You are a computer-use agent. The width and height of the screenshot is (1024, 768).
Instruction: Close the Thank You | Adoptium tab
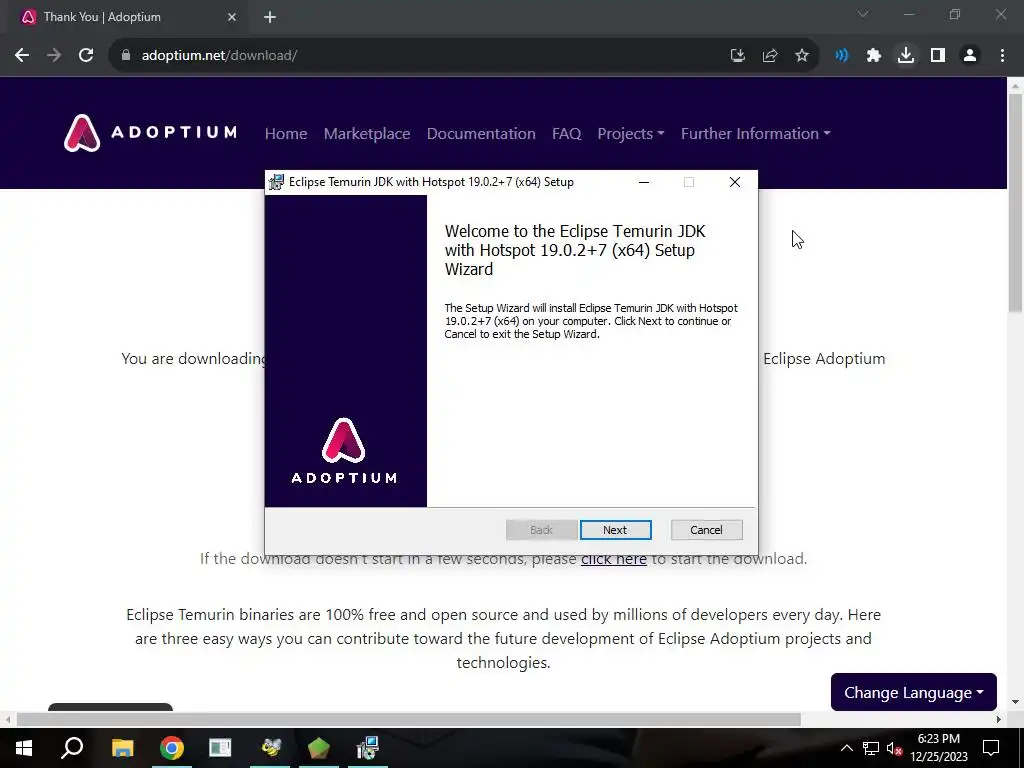pos(232,17)
